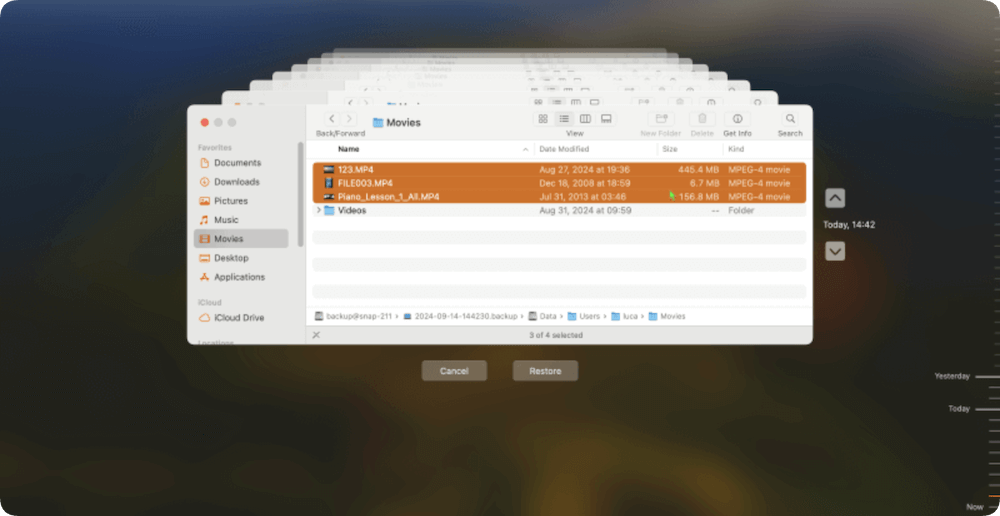Screen dimensions: 1000x516
Task: Click the Movies folder title in toolbar
Action: click(x=397, y=122)
